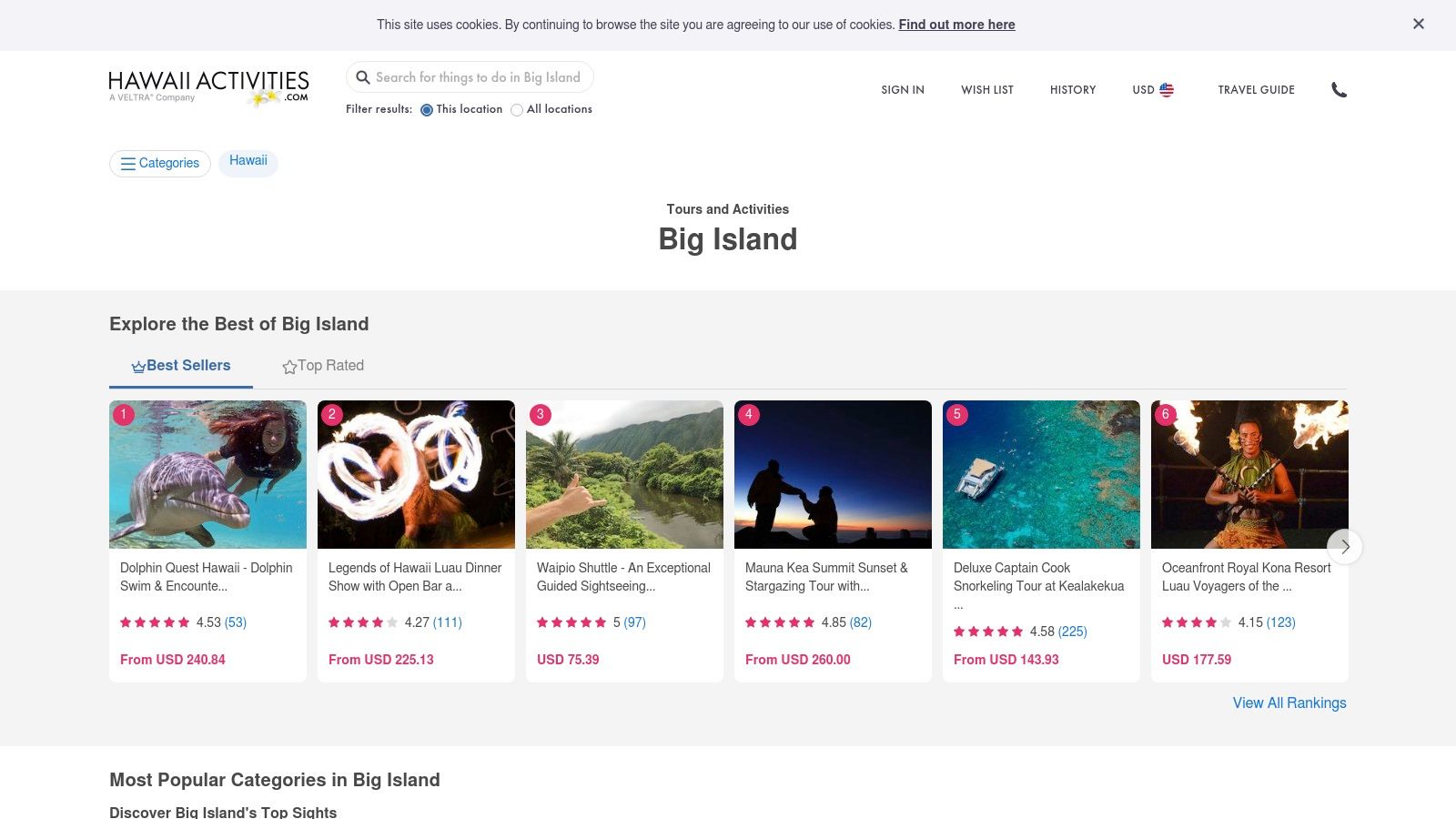Select the All locations radio button
1456x819 pixels.
click(x=517, y=110)
